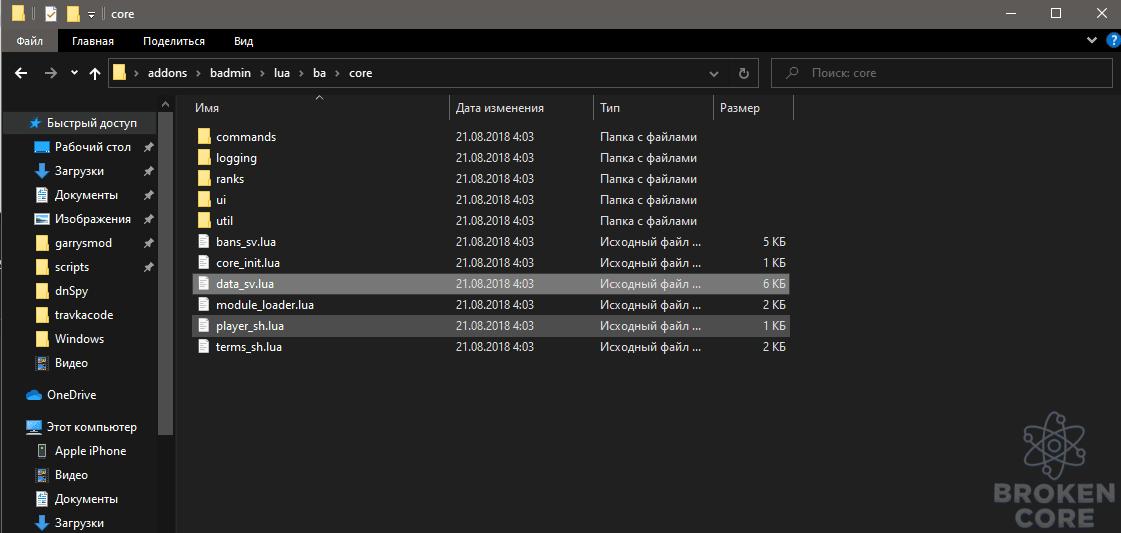Open pinned Документы in quick access
1121x533 pixels.
point(76,195)
